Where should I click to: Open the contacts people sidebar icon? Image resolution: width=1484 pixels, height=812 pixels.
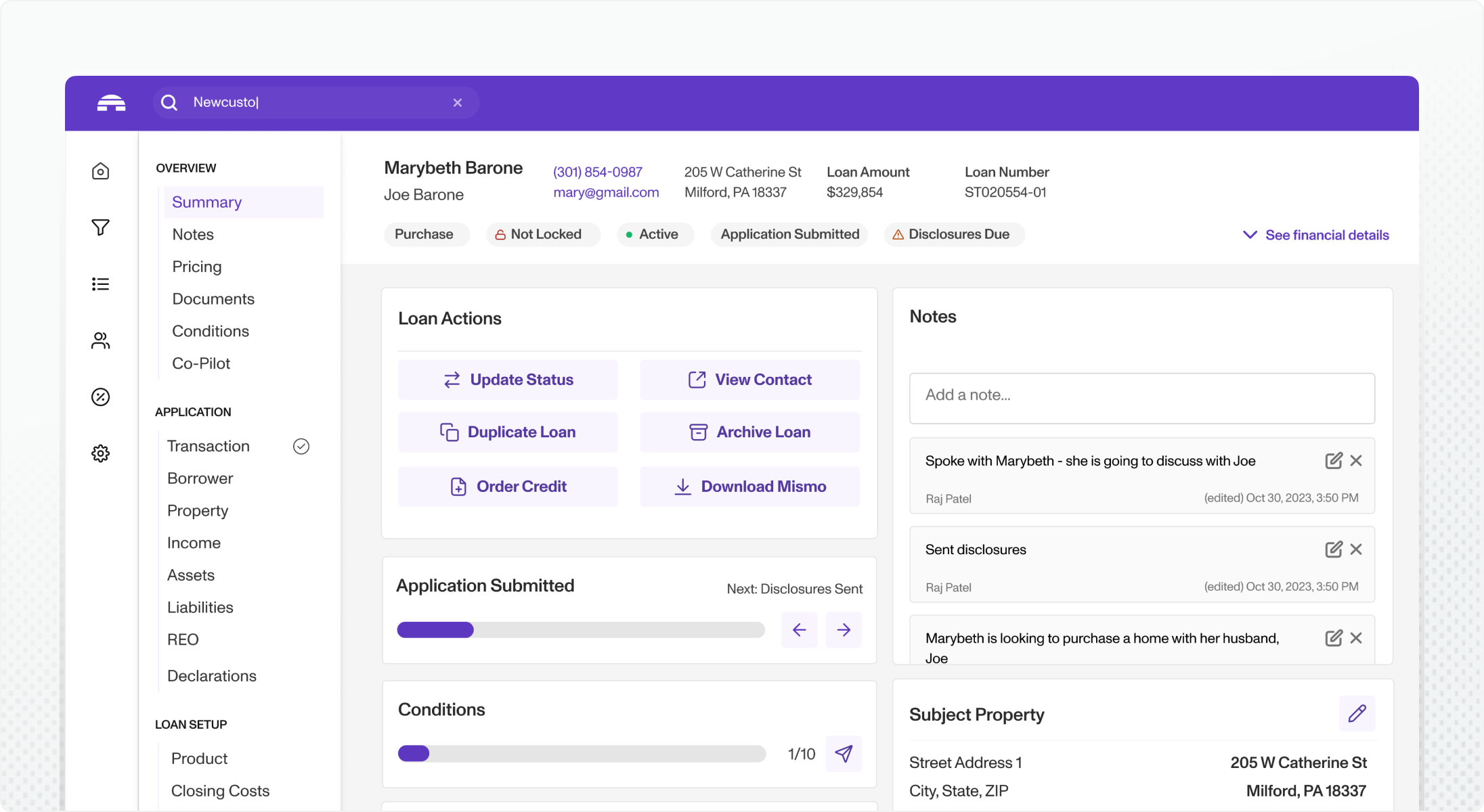(x=100, y=340)
